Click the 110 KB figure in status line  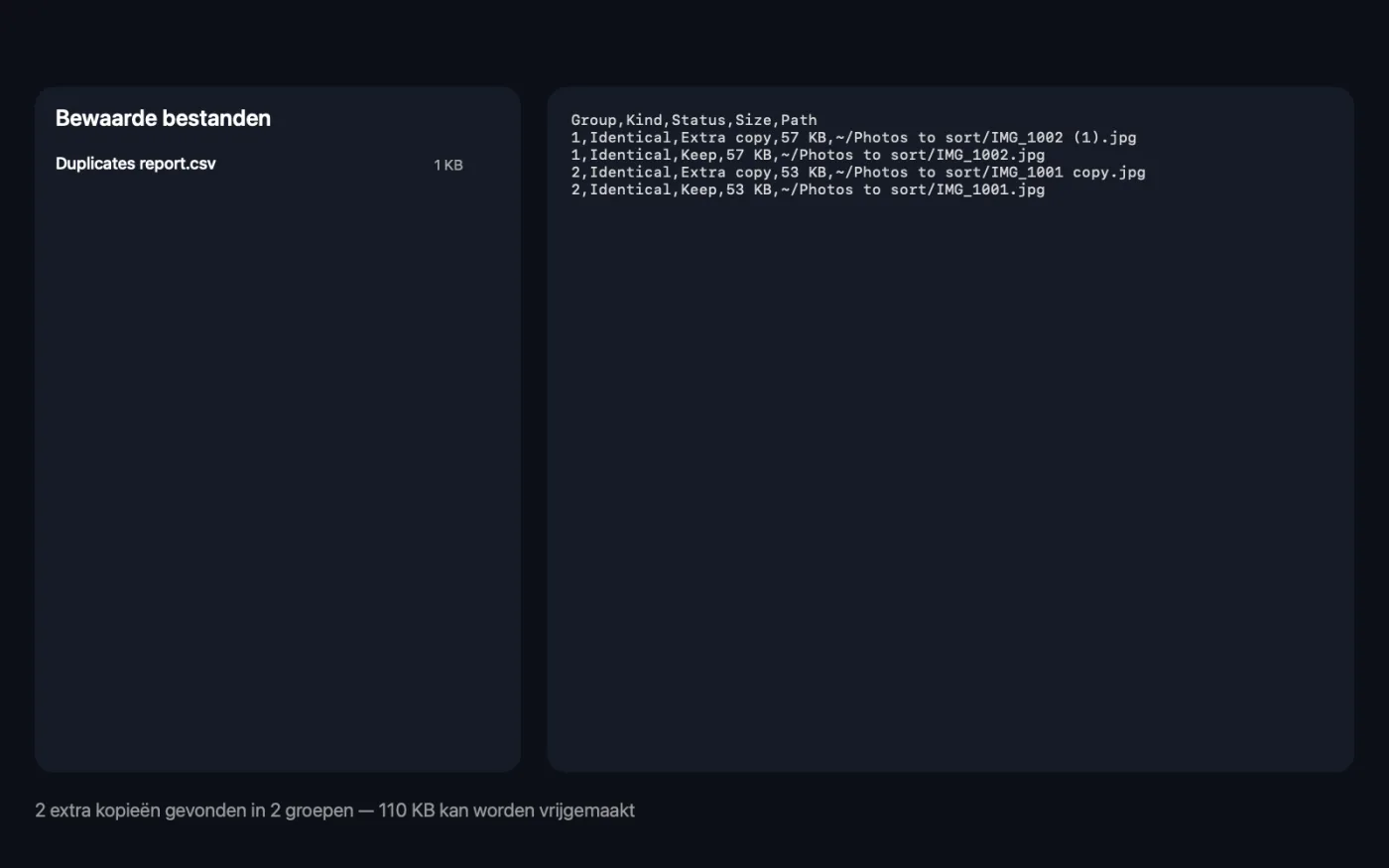pos(407,810)
